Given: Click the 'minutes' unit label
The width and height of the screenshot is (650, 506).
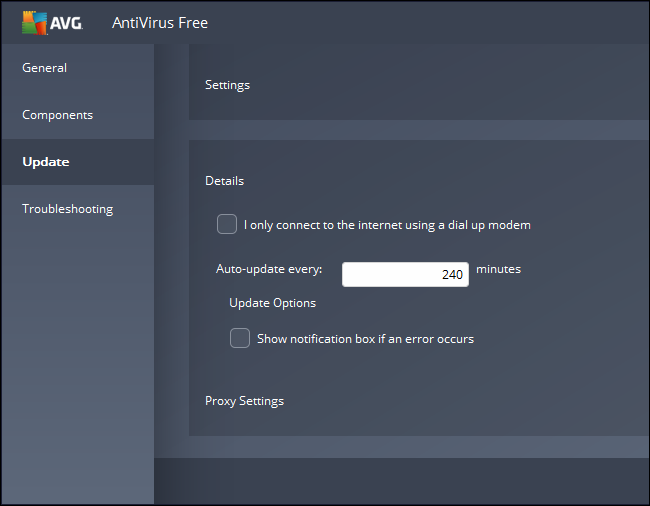Looking at the screenshot, I should pyautogui.click(x=498, y=269).
